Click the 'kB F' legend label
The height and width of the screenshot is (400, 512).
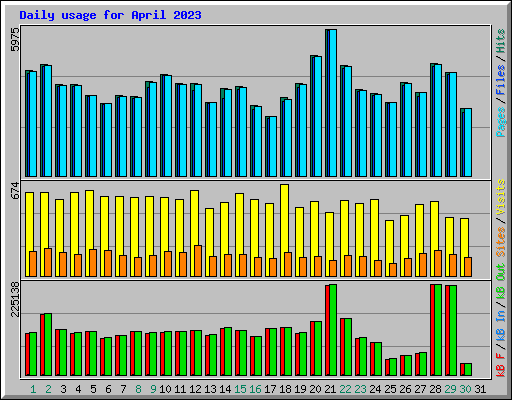[501, 365]
